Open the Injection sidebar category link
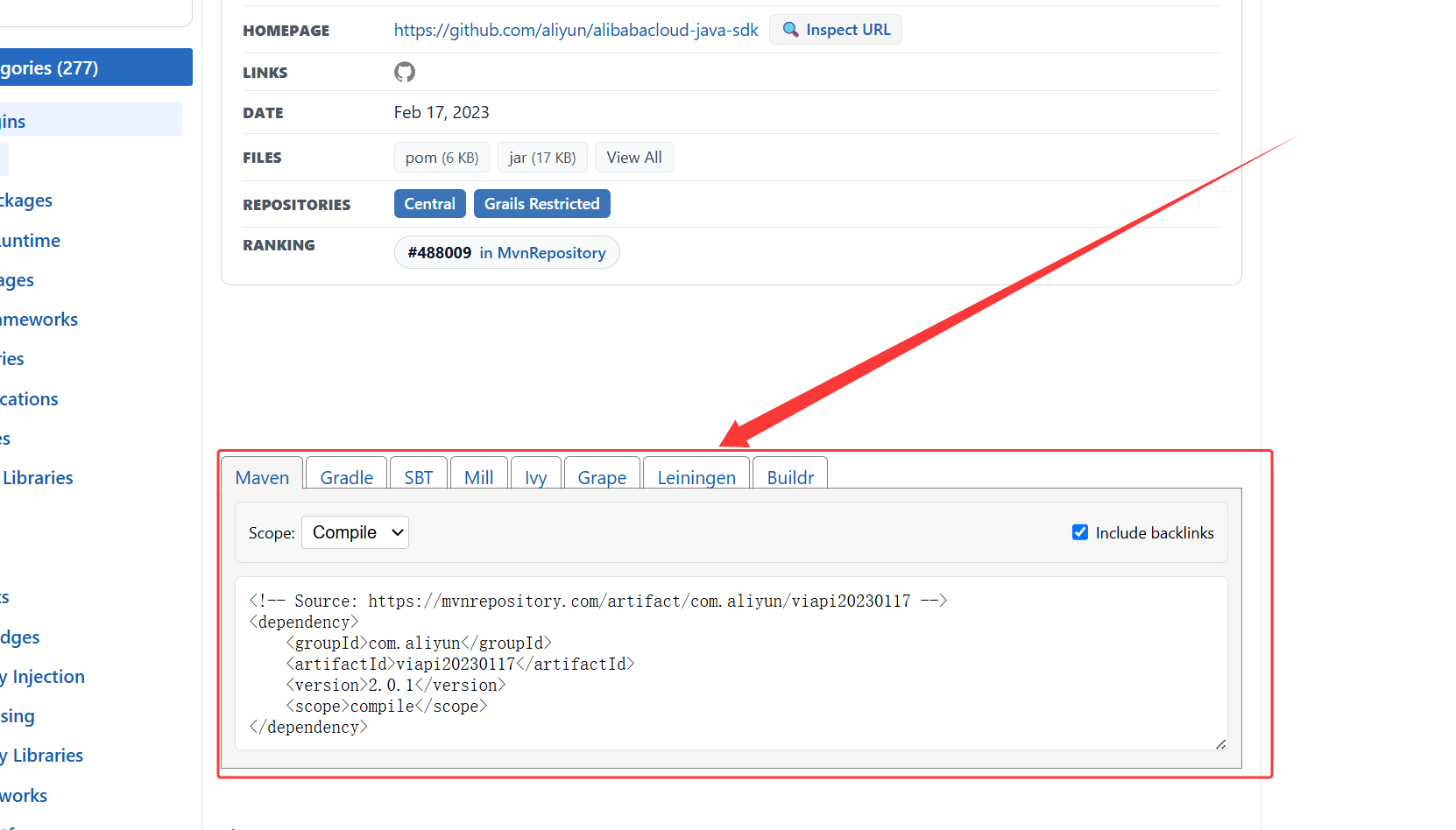The image size is (1456, 830). (x=43, y=677)
